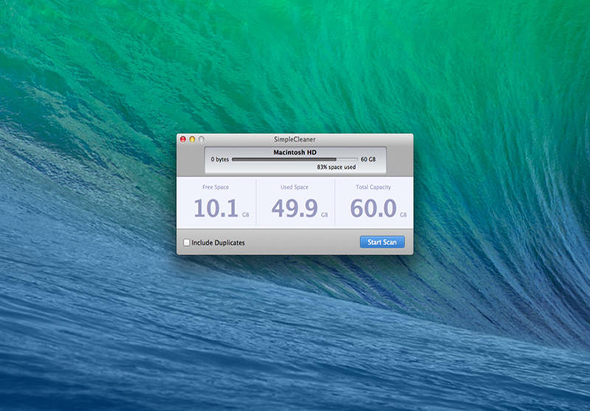Click the 83% space used label
The width and height of the screenshot is (590, 411).
pyautogui.click(x=336, y=167)
